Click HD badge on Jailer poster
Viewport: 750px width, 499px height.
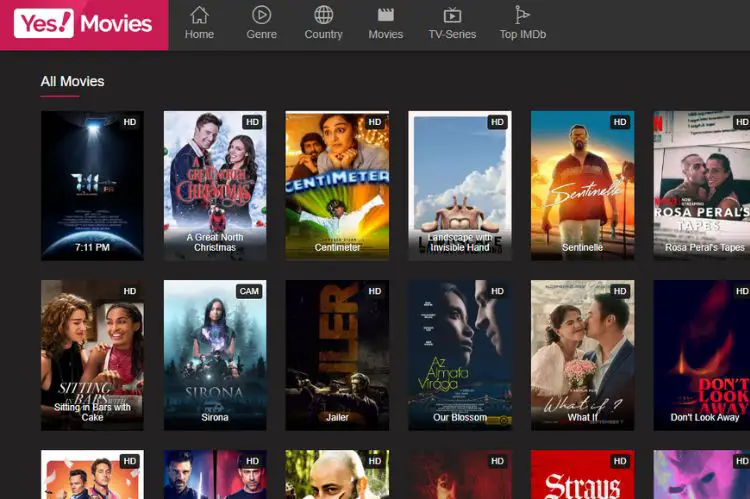375,291
